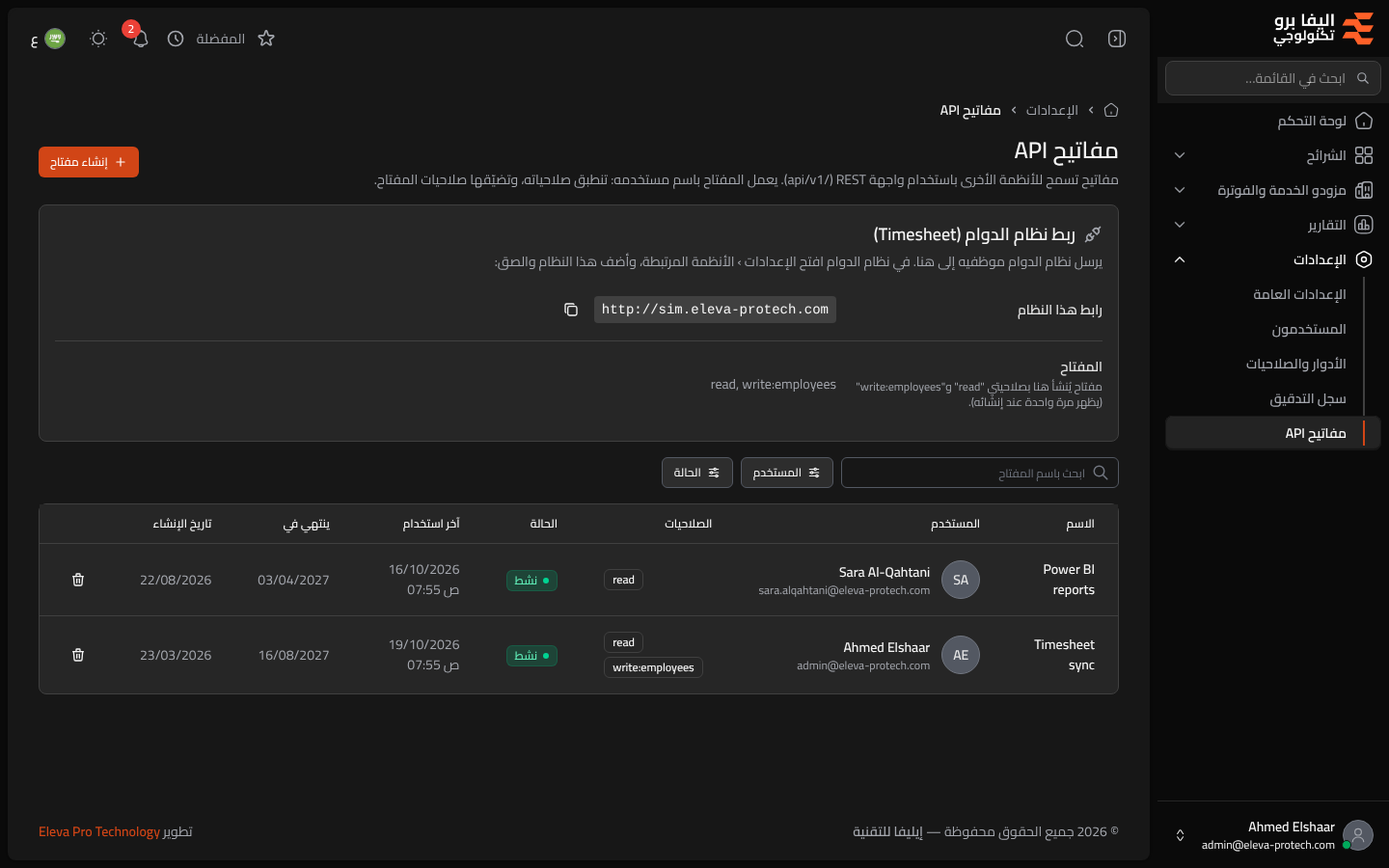Toggle the sidebar panel icon
Viewport: 1389px width, 868px height.
pyautogui.click(x=1117, y=39)
